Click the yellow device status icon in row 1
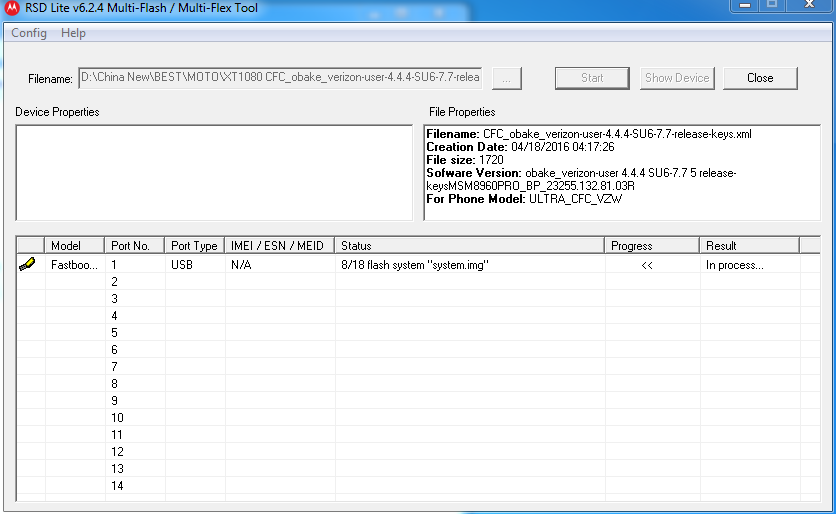Viewport: 836px width, 514px height. click(27, 264)
